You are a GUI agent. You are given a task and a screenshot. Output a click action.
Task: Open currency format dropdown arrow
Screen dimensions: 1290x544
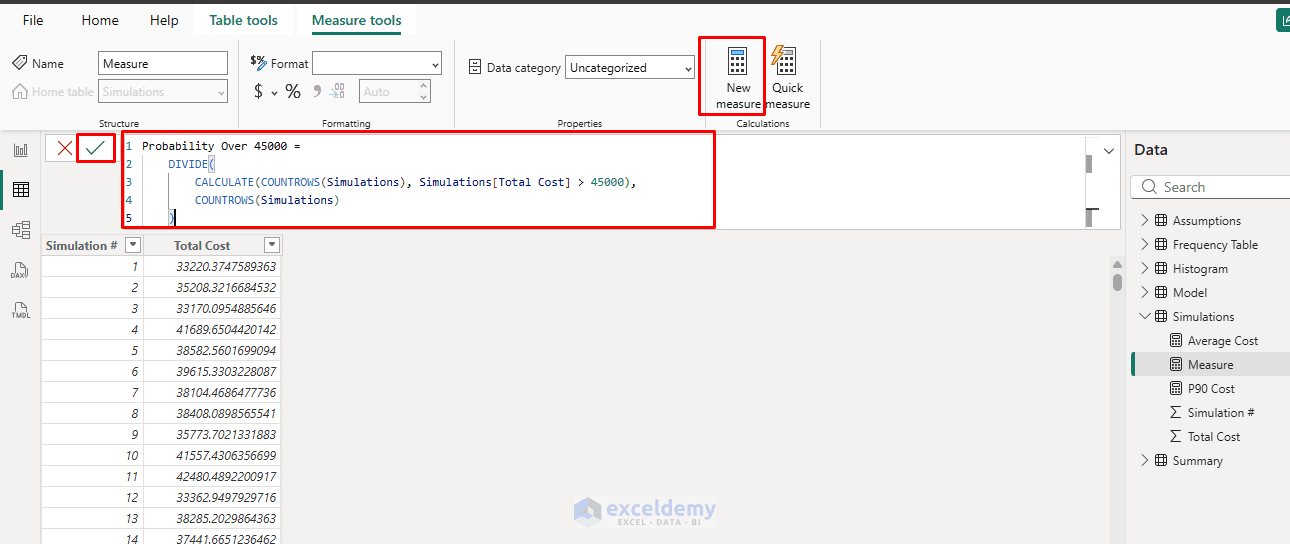pyautogui.click(x=275, y=92)
